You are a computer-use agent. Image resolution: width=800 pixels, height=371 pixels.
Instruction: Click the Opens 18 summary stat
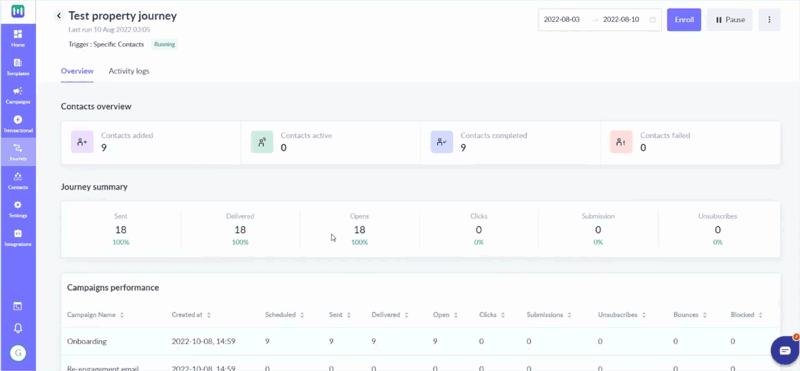click(359, 230)
